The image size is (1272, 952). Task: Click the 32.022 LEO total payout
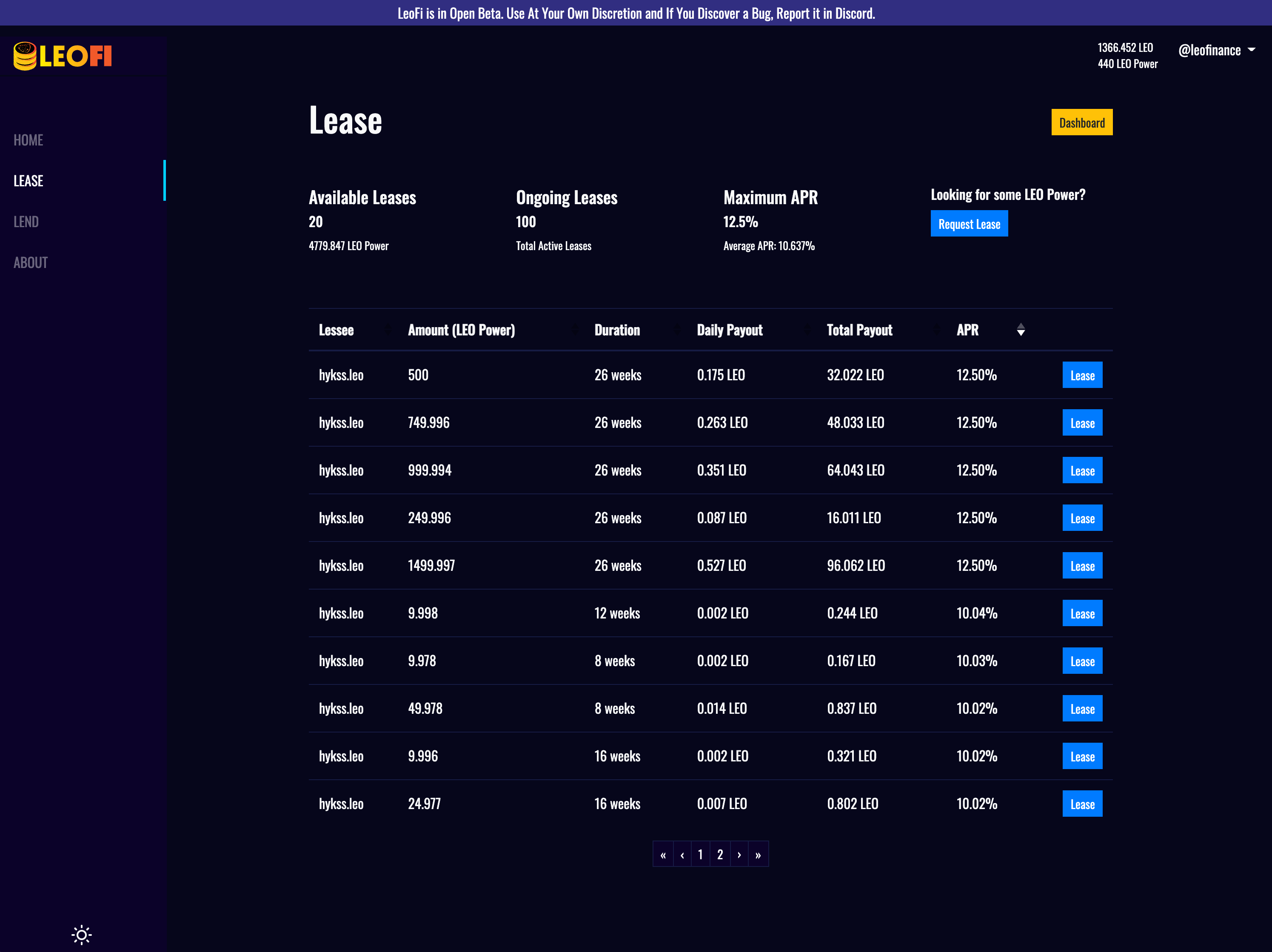click(855, 375)
